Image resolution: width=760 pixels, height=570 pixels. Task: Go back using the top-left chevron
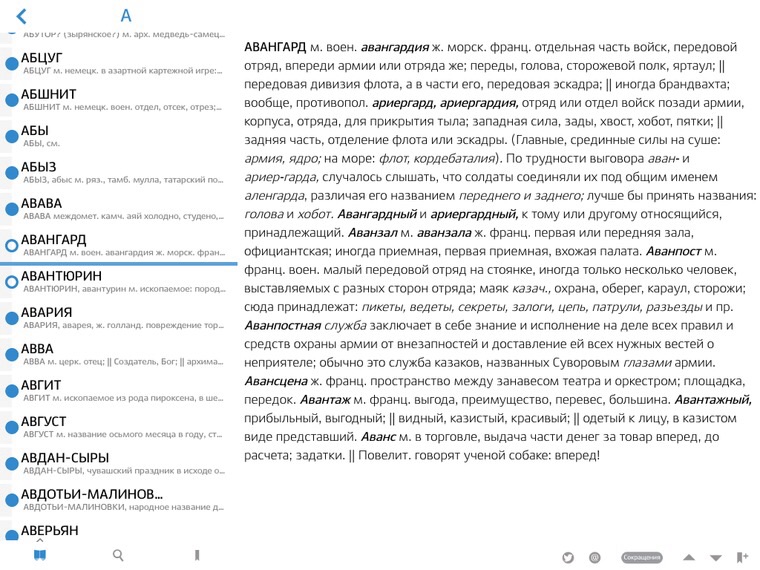(x=21, y=16)
